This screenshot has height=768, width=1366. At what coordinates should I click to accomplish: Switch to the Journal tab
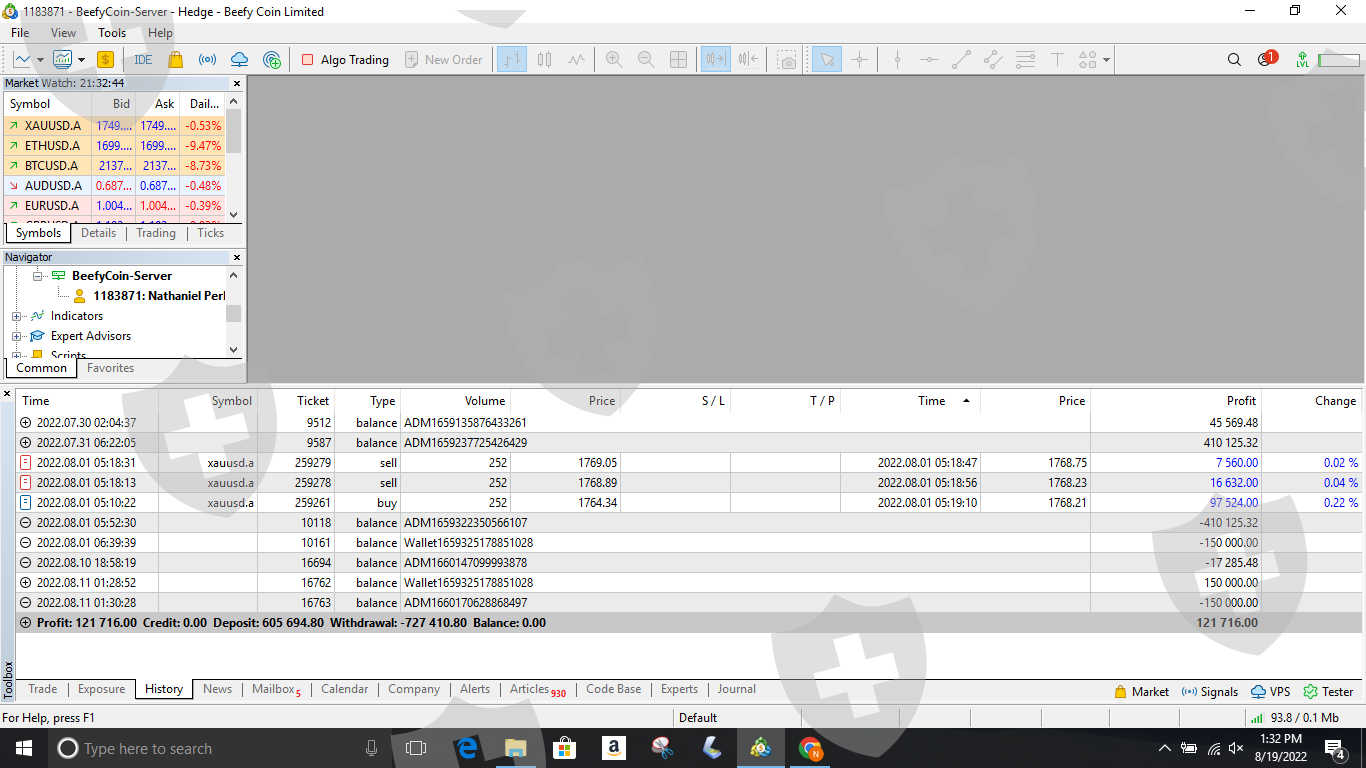736,689
